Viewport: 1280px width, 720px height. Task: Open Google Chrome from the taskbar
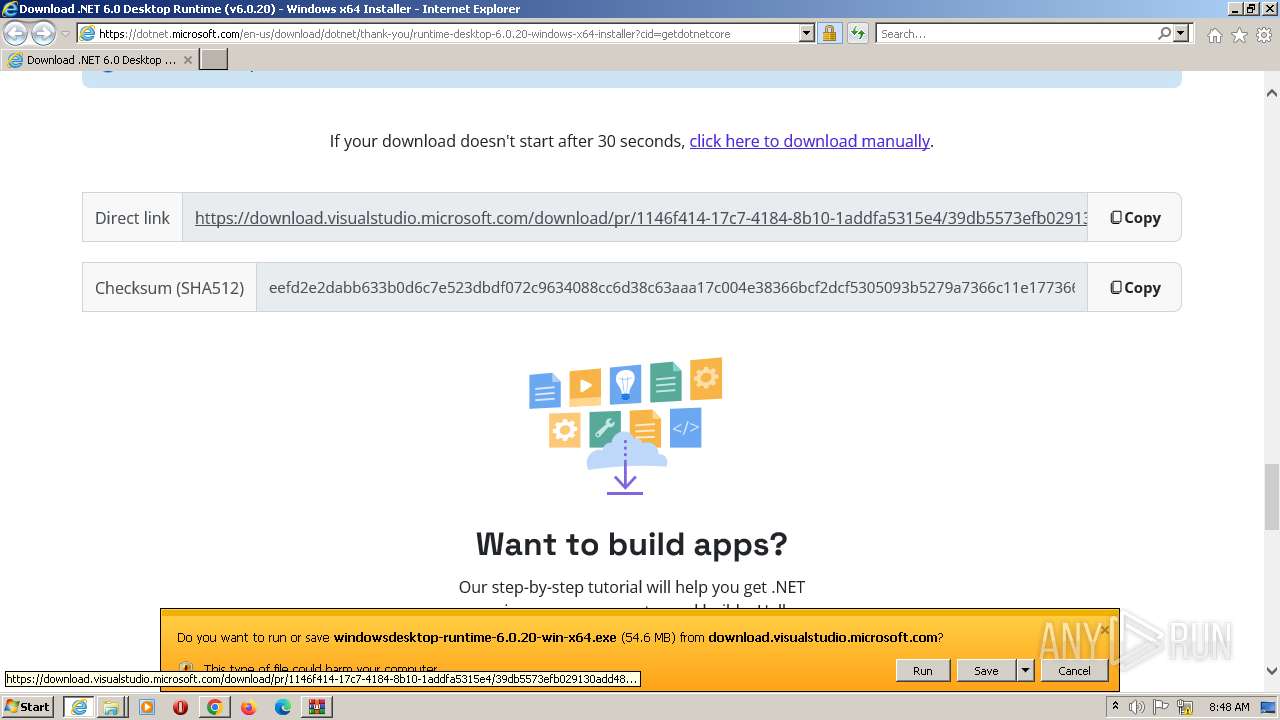coord(214,707)
